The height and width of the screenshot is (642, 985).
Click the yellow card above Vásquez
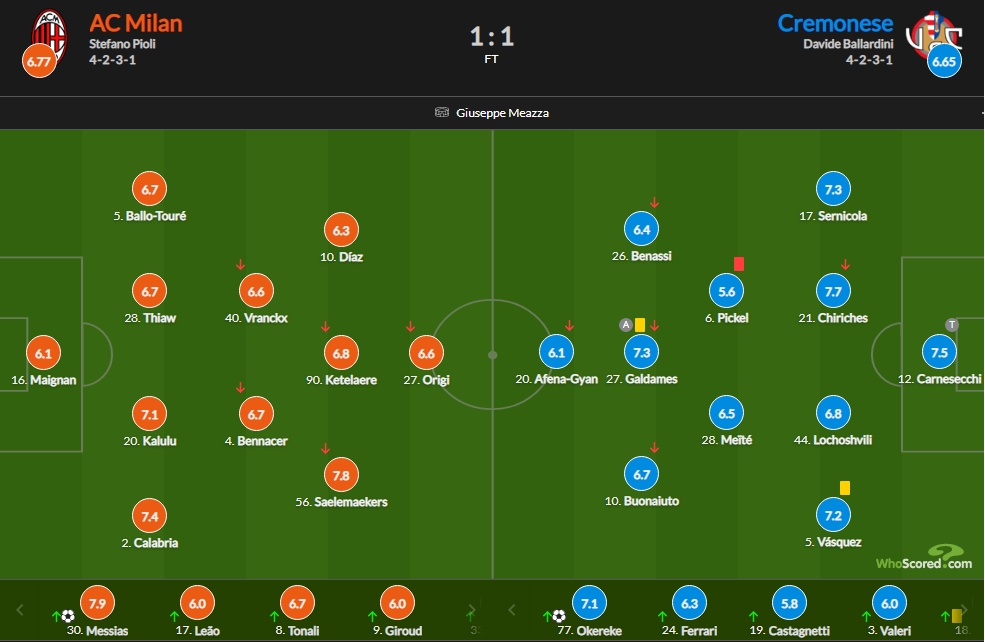coord(845,488)
